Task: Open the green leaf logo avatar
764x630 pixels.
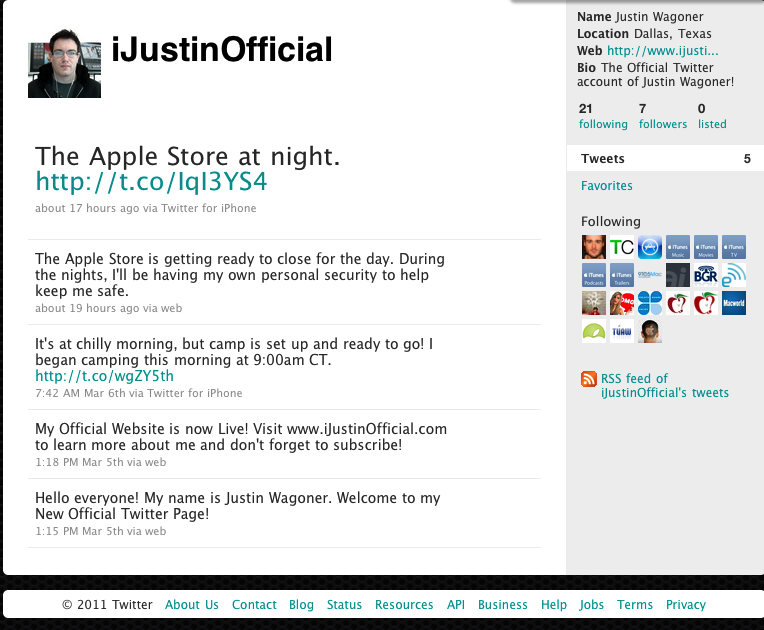Action: [593, 331]
